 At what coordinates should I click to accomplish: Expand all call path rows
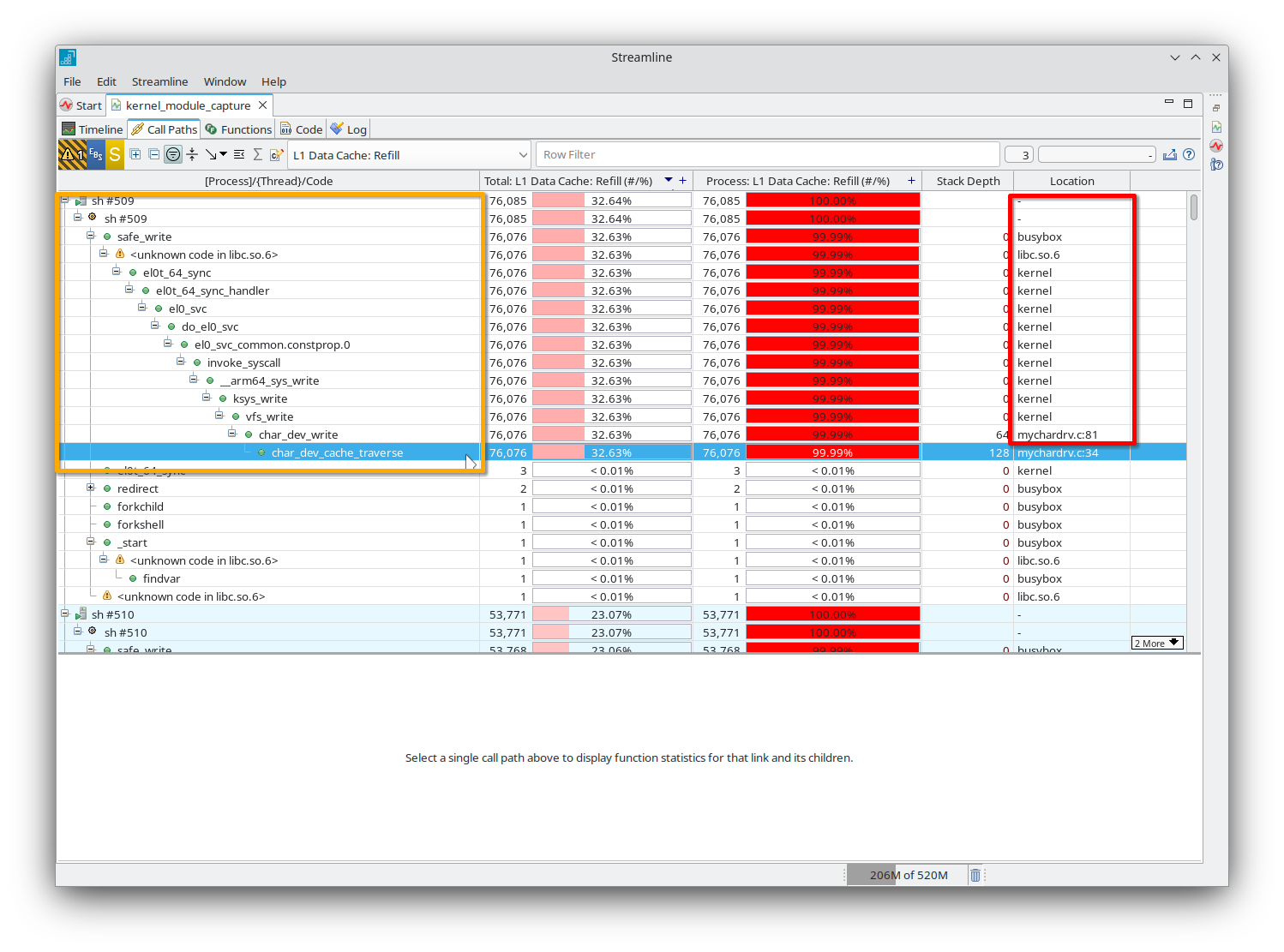pyautogui.click(x=135, y=154)
